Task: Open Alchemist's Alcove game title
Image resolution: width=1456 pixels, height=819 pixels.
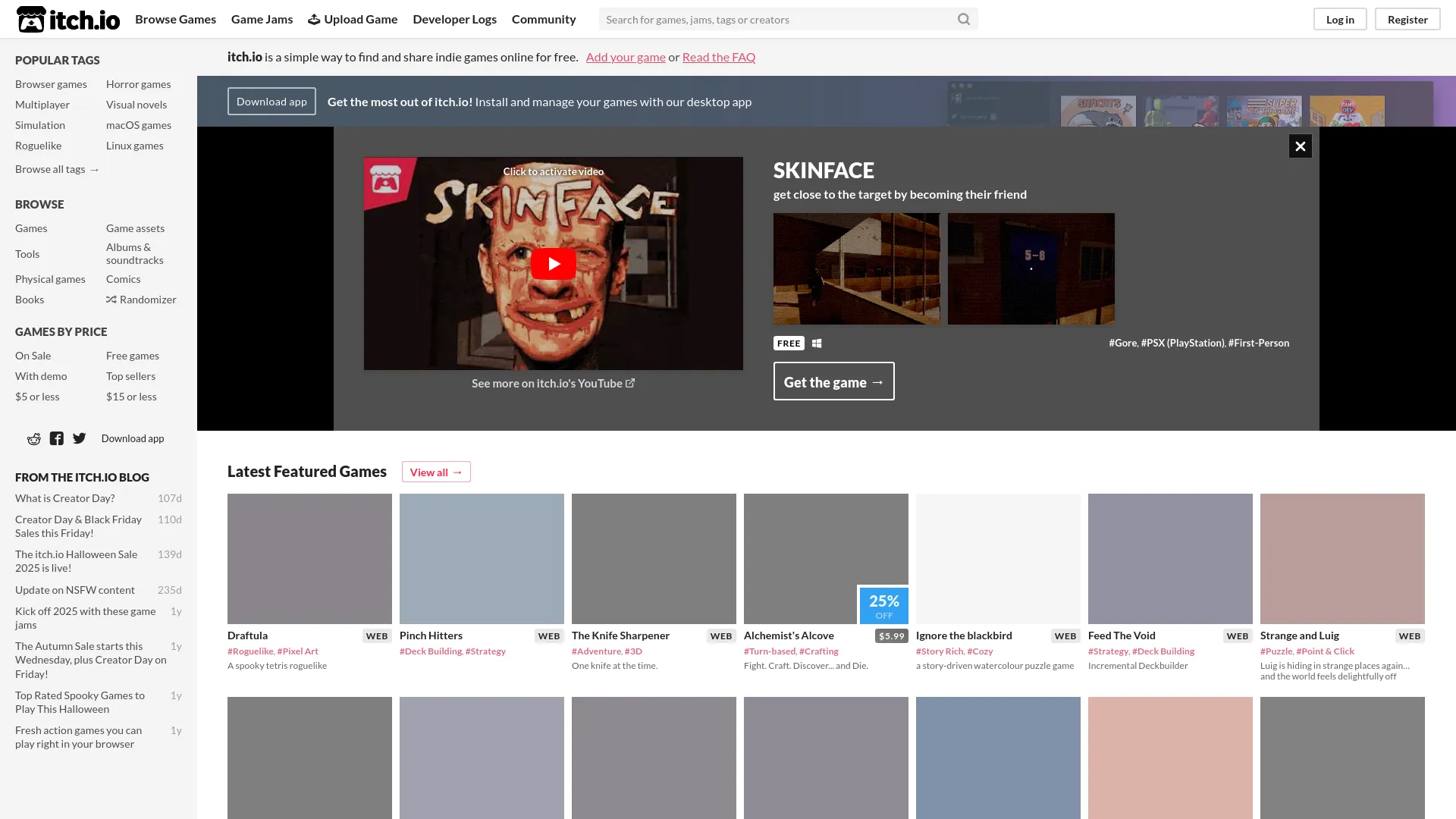Action: point(789,635)
